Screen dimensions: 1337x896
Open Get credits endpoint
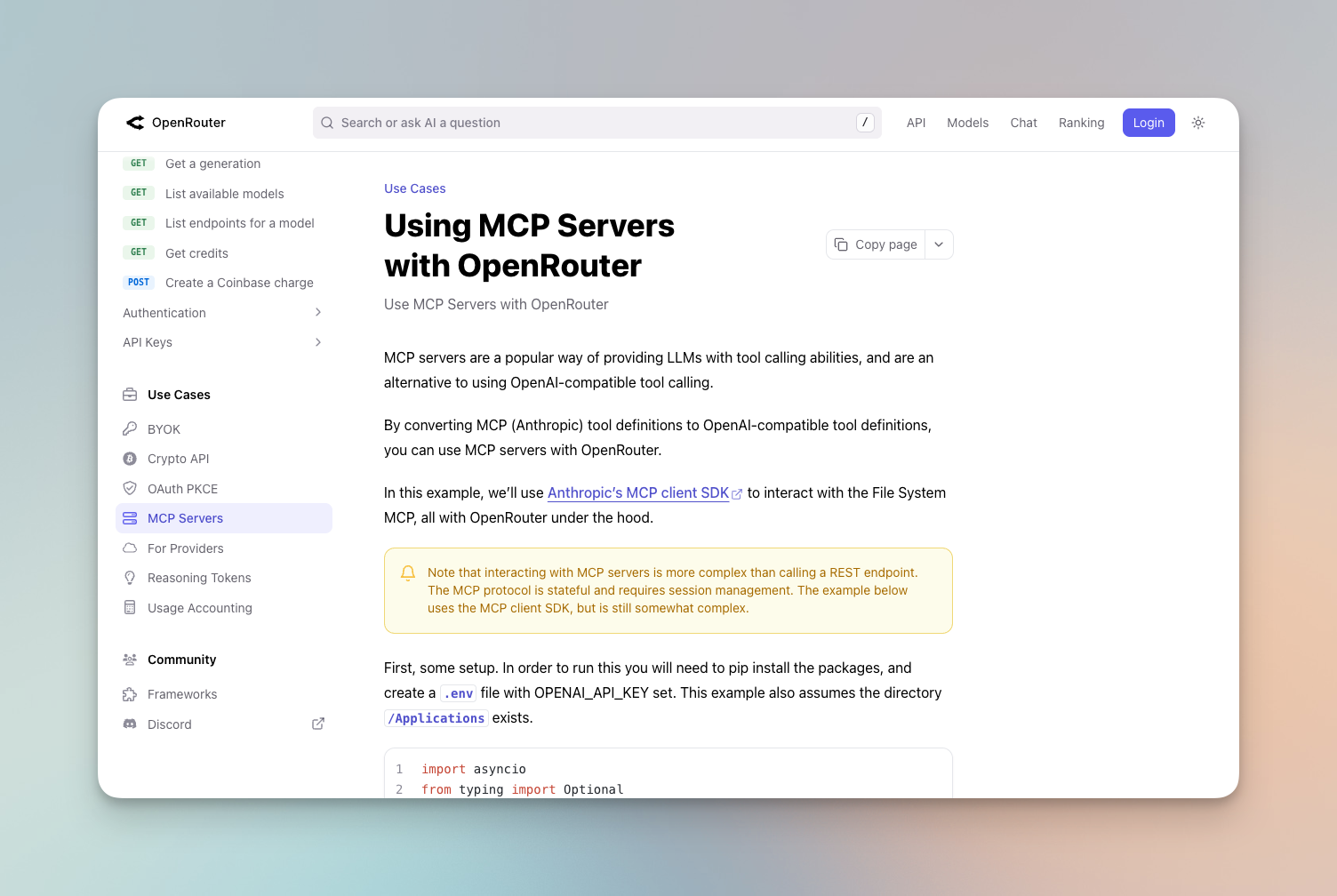click(222, 253)
